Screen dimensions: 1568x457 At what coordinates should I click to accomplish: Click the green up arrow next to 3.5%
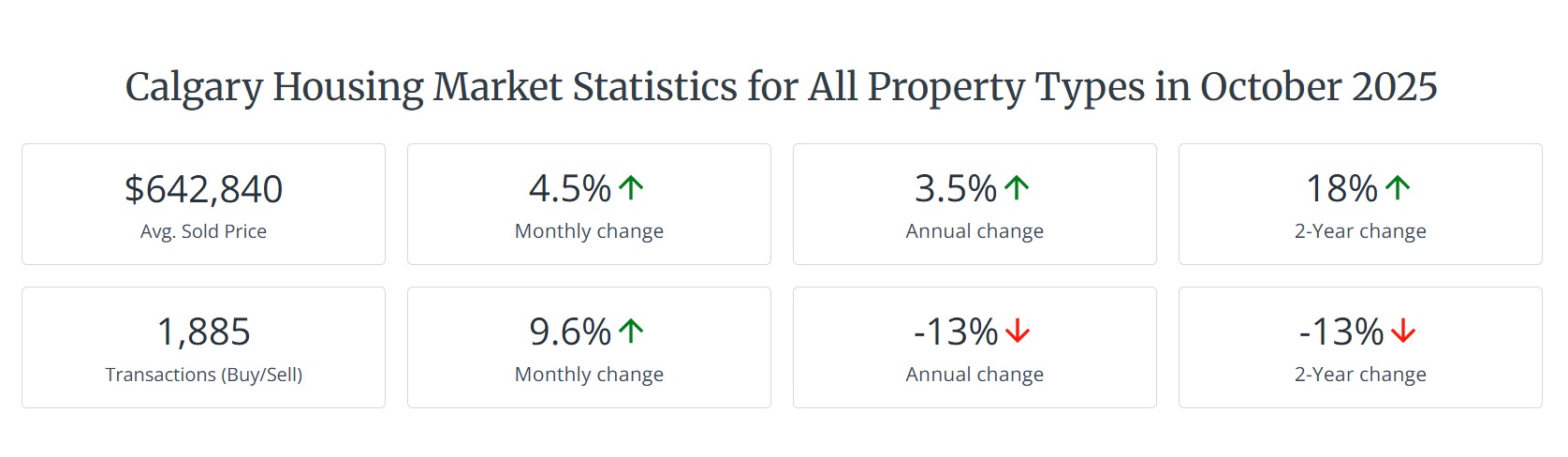pos(1017,188)
